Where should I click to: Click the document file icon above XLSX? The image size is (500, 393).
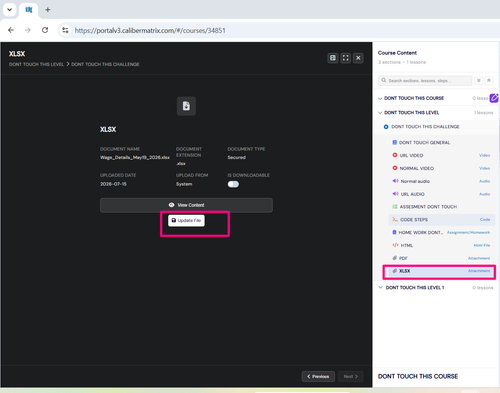[x=186, y=106]
